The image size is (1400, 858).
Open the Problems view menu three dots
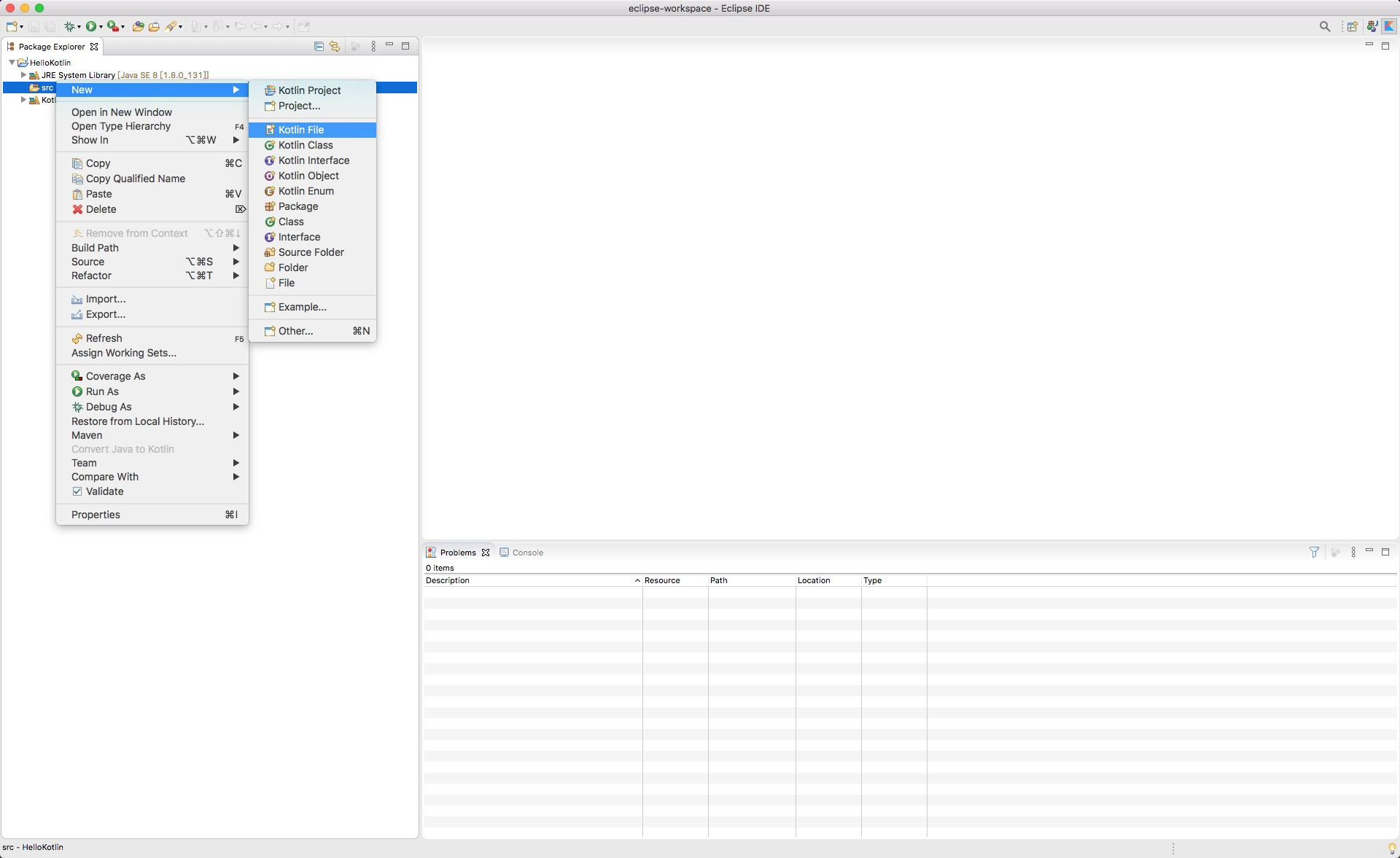[1353, 552]
